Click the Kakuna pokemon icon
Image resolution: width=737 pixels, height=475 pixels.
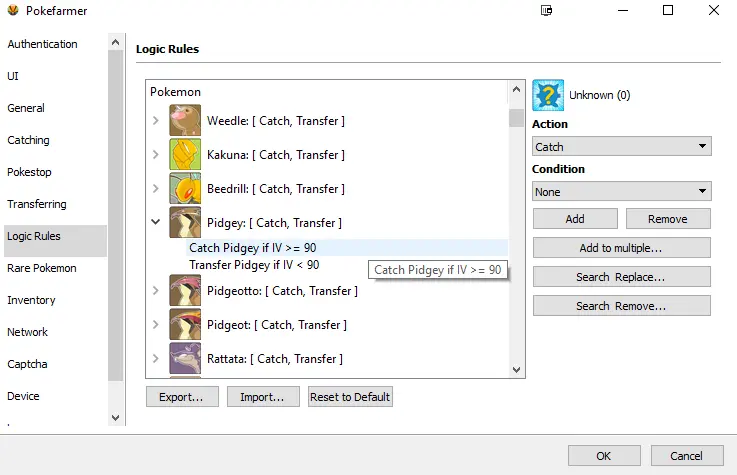(185, 155)
